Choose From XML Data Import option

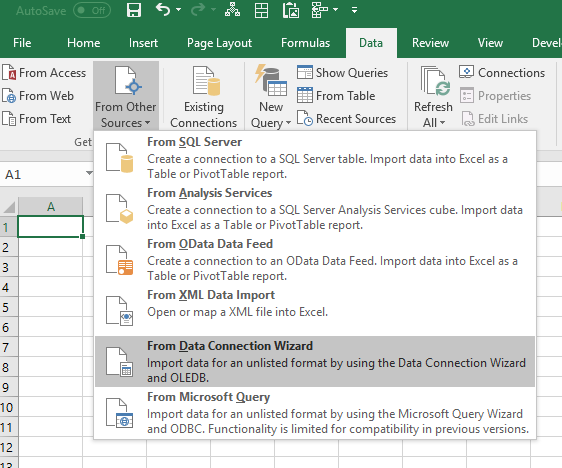tap(315, 310)
